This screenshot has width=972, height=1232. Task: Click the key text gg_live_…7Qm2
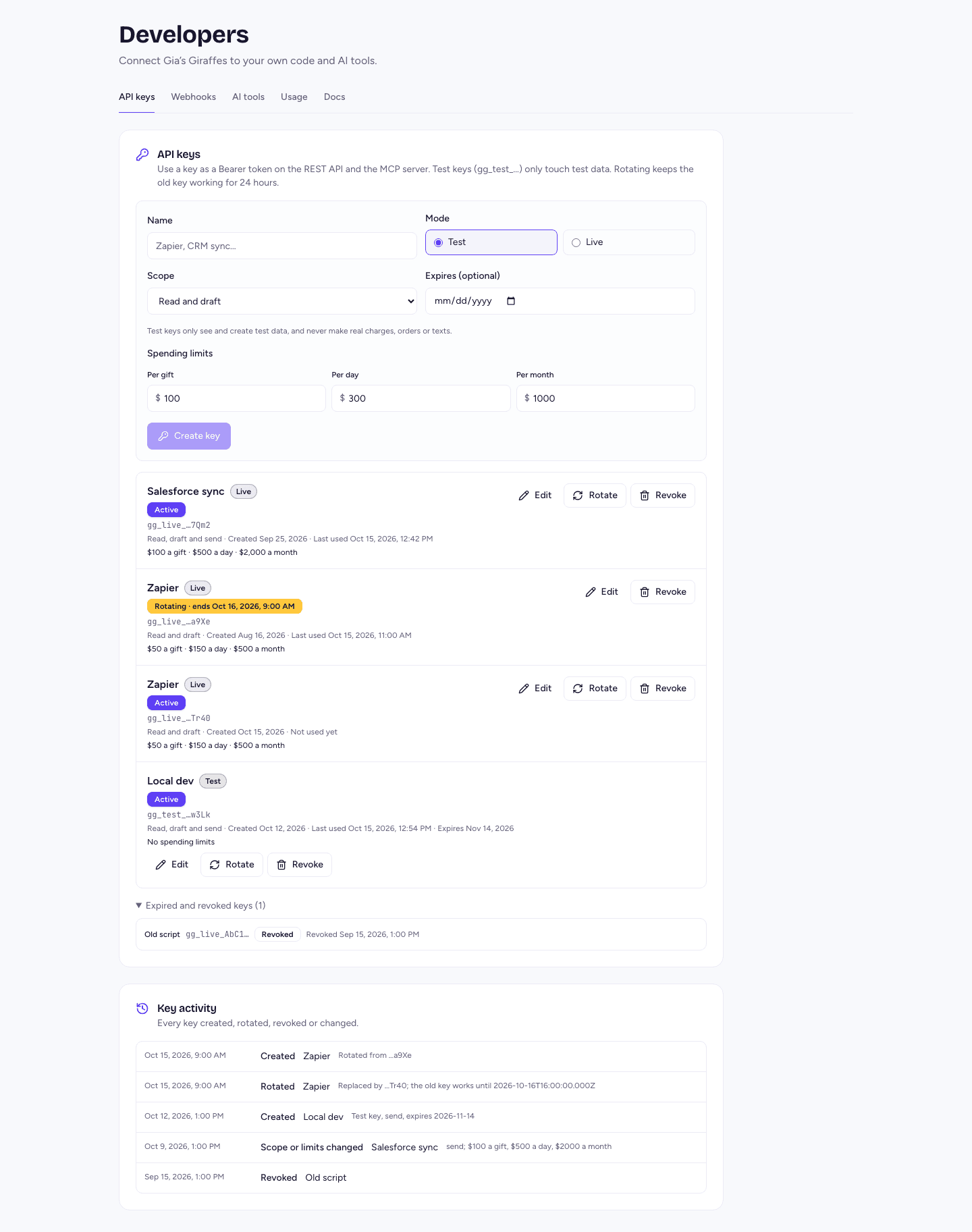pyautogui.click(x=179, y=525)
